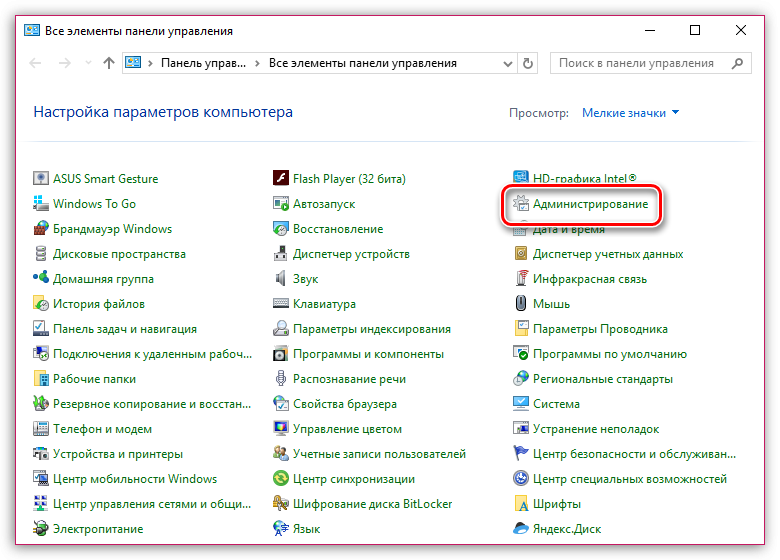Viewport: 780px width, 560px height.
Task: Open the Электропитание icon
Action: pos(41,529)
